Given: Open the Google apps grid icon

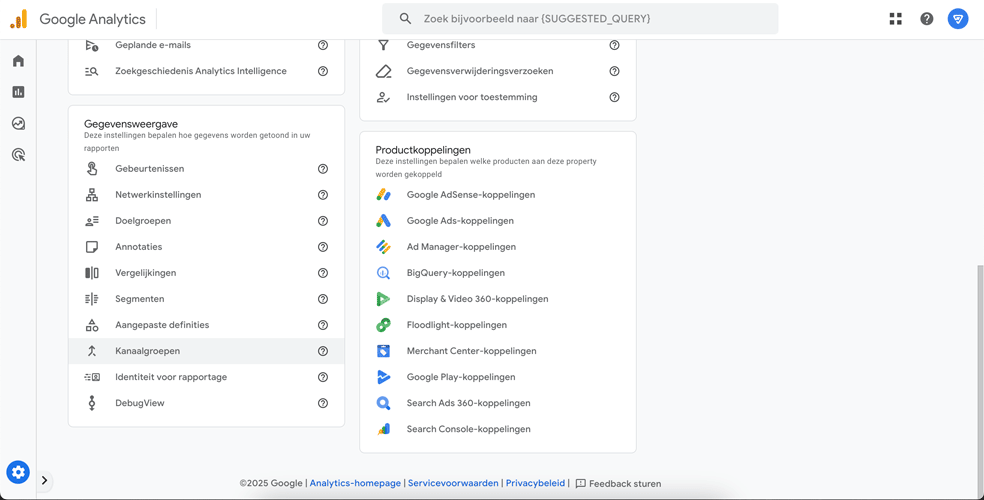Looking at the screenshot, I should [x=896, y=19].
